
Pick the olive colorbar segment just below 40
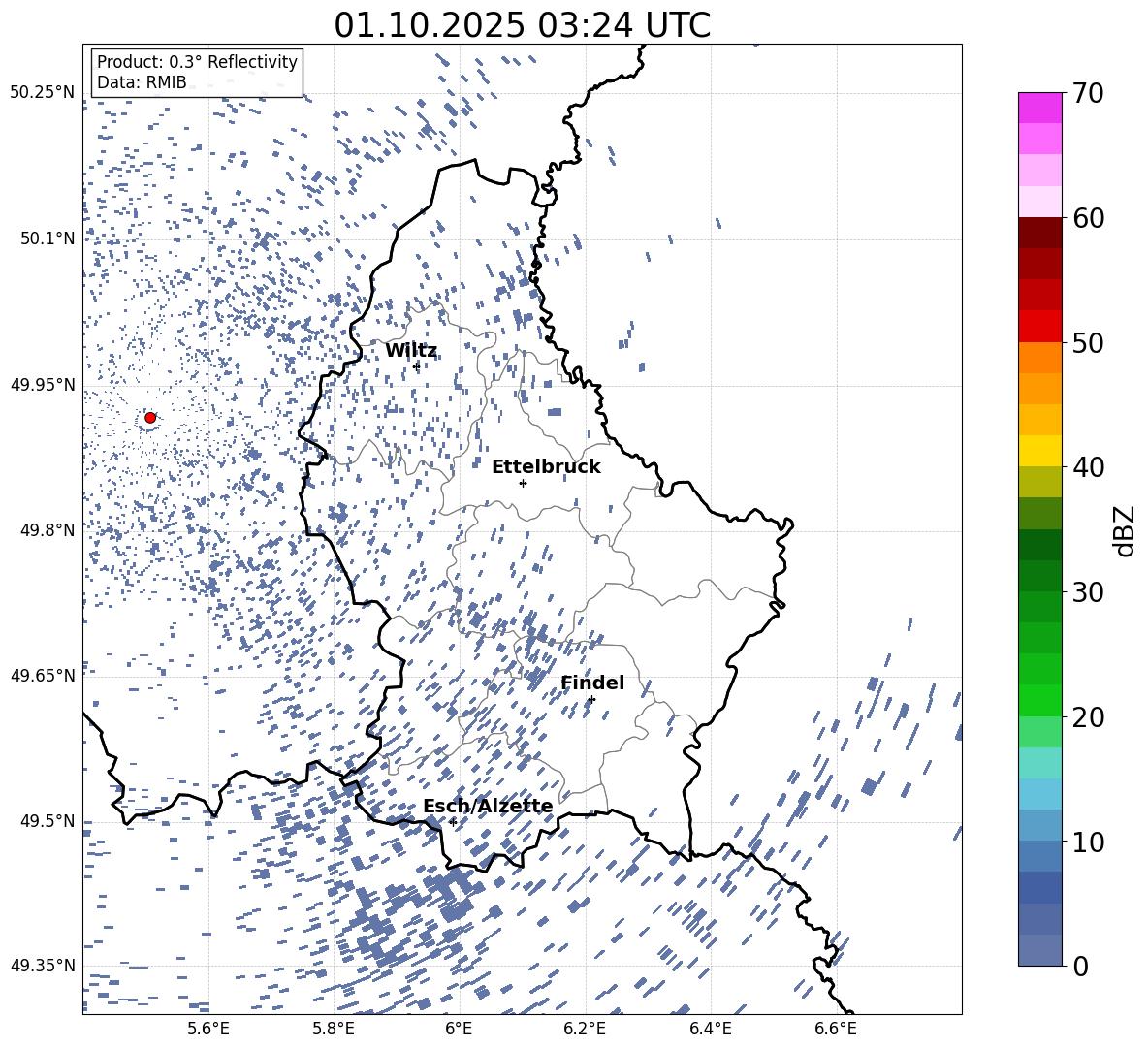(1039, 482)
